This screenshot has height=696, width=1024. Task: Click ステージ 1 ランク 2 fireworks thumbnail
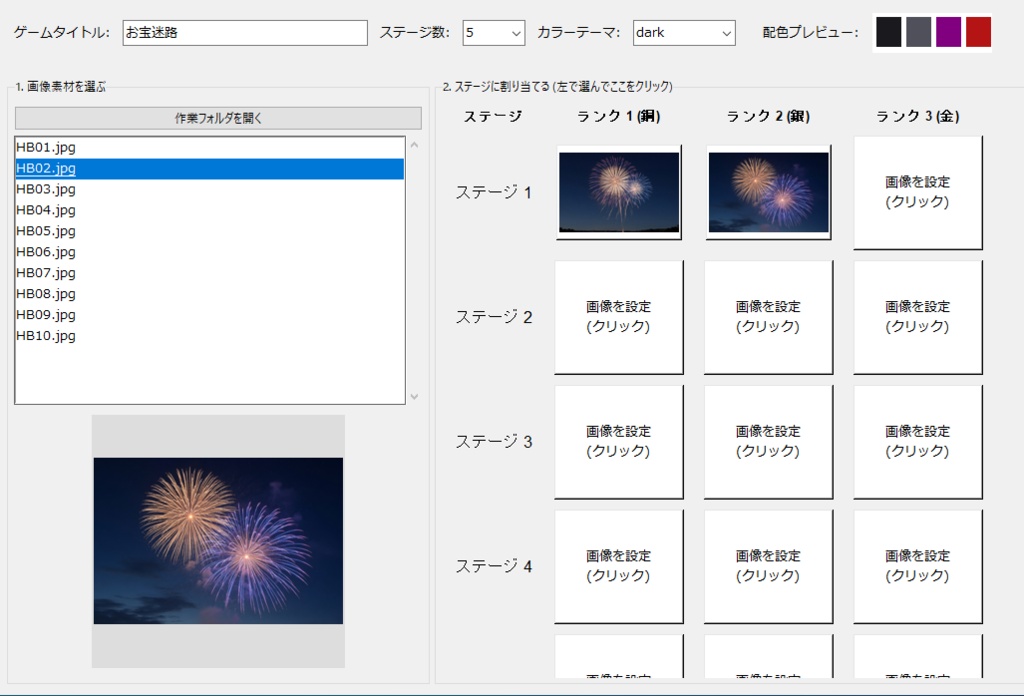(769, 193)
